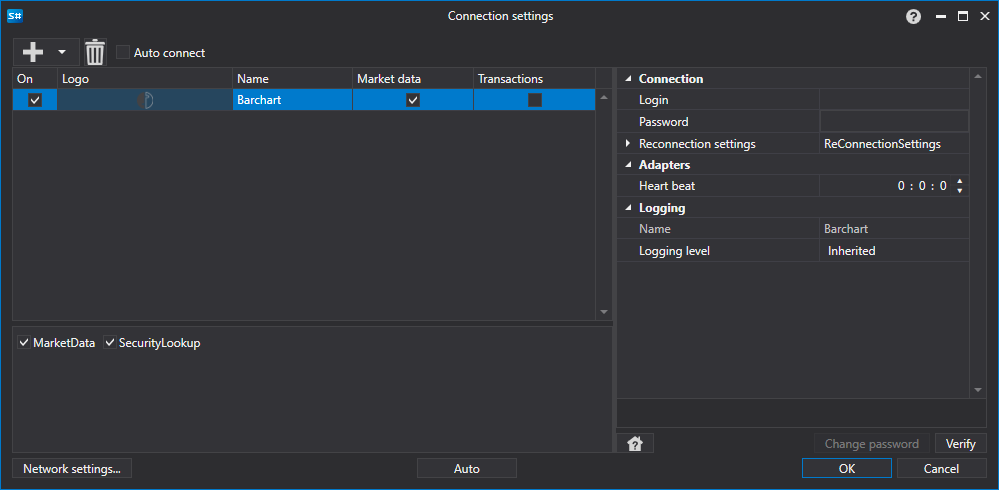Click the Heart beat time value
This screenshot has height=490, width=999.
pos(922,187)
